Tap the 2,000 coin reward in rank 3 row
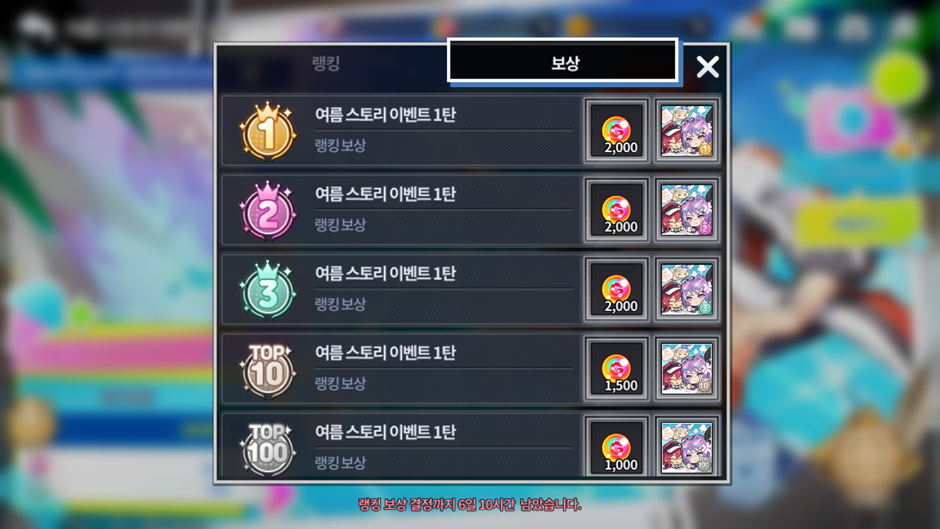The height and width of the screenshot is (529, 940). pyautogui.click(x=617, y=289)
